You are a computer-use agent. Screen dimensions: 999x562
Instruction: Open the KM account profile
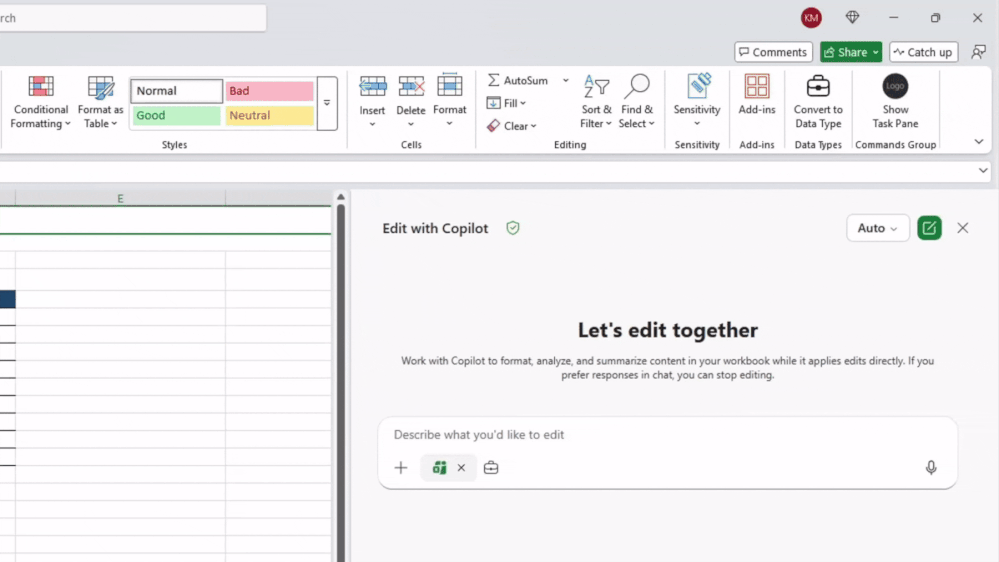coord(811,18)
